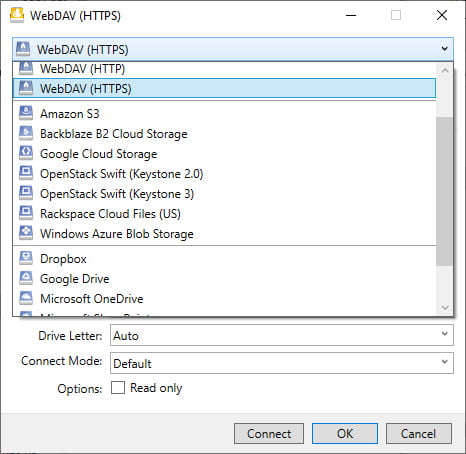Click the drive icon in the storage type combo box

[x=23, y=49]
